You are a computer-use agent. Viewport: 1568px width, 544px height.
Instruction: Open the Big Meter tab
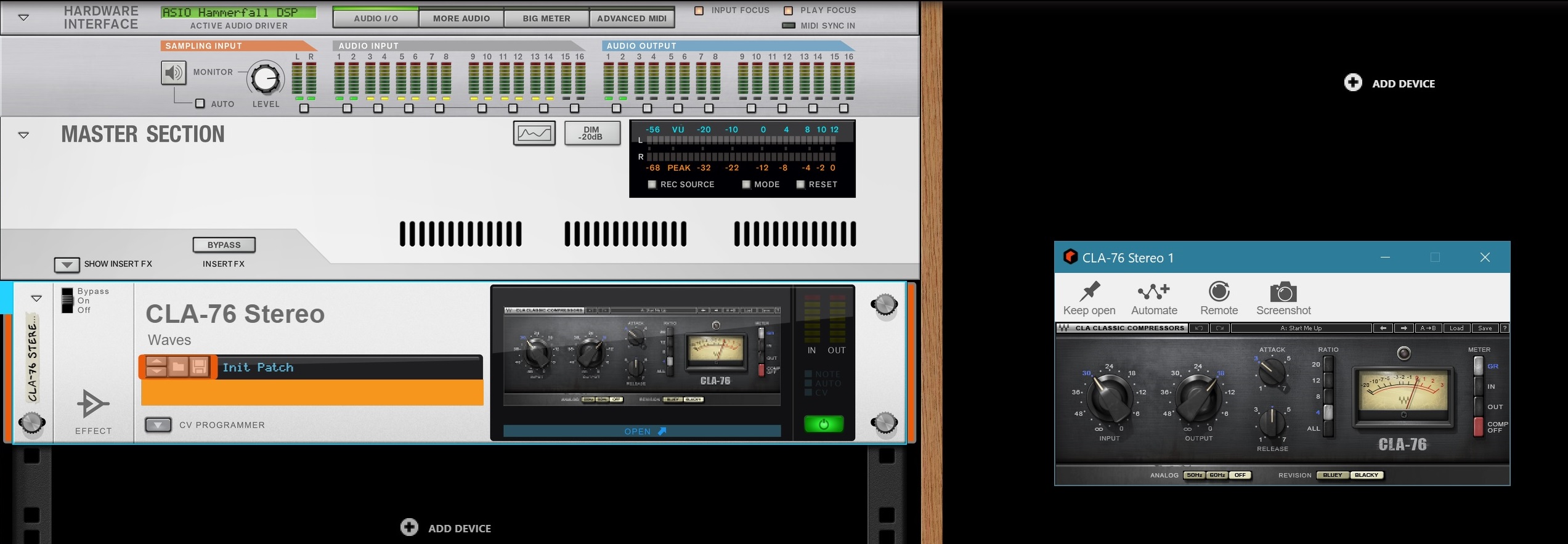click(546, 18)
